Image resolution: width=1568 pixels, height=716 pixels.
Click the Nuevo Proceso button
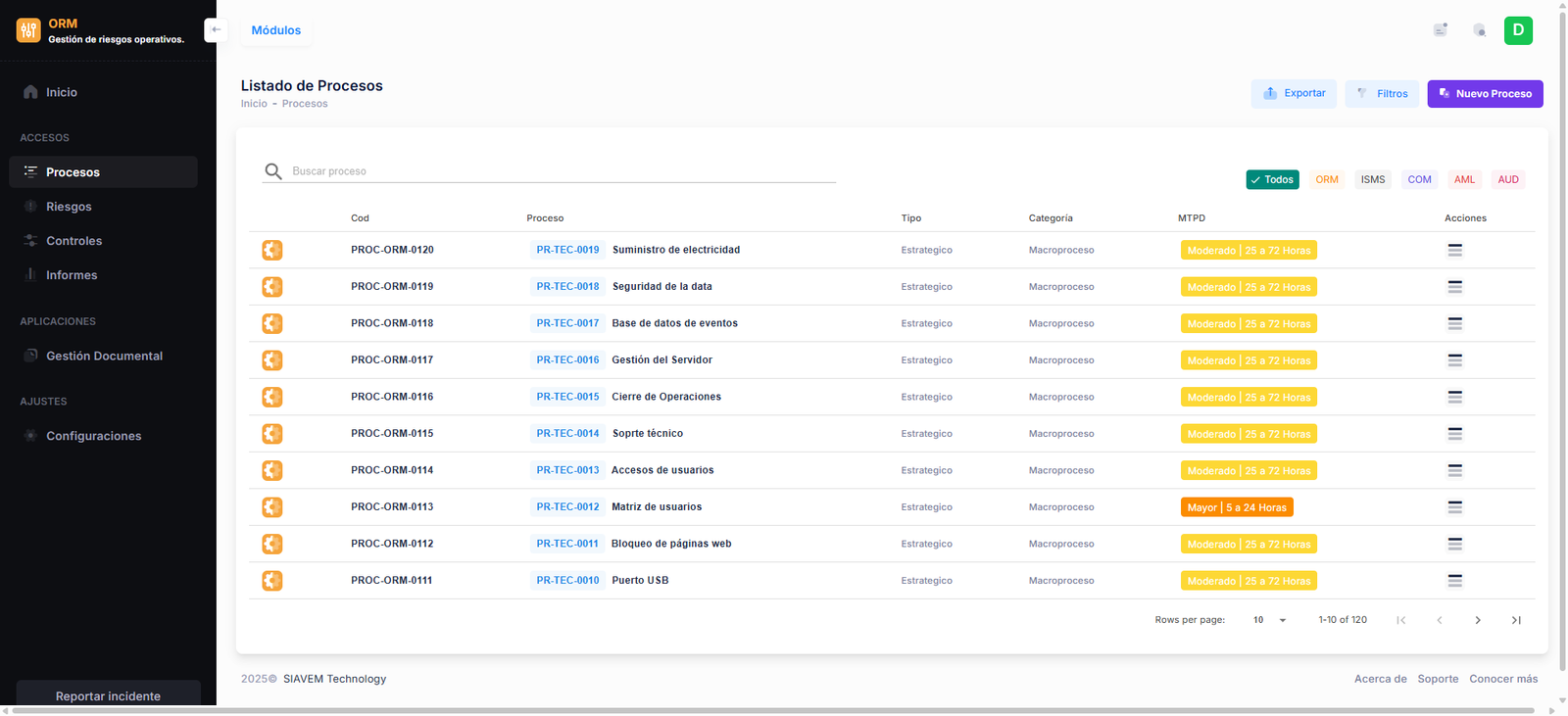tap(1485, 94)
